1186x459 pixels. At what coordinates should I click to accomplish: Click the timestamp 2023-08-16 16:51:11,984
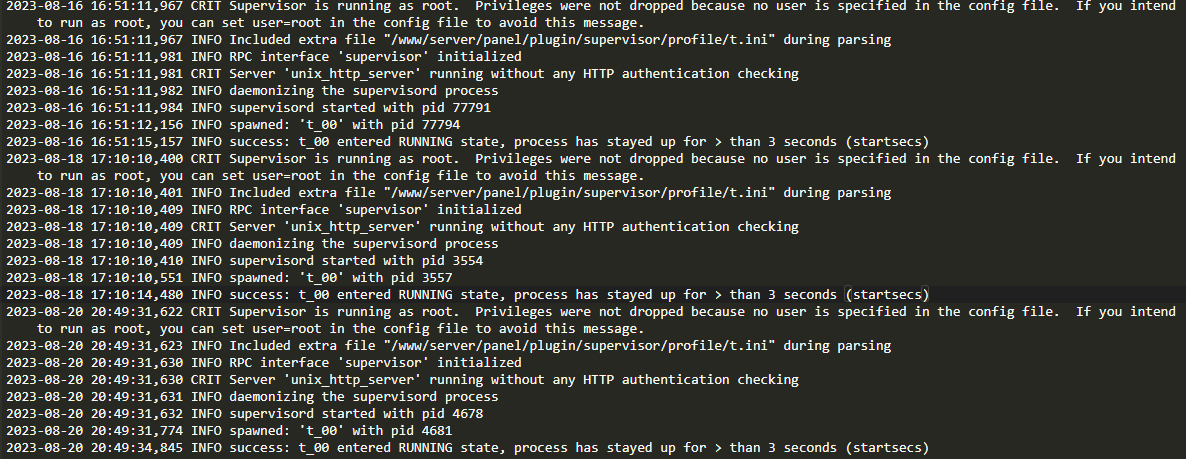pos(95,107)
